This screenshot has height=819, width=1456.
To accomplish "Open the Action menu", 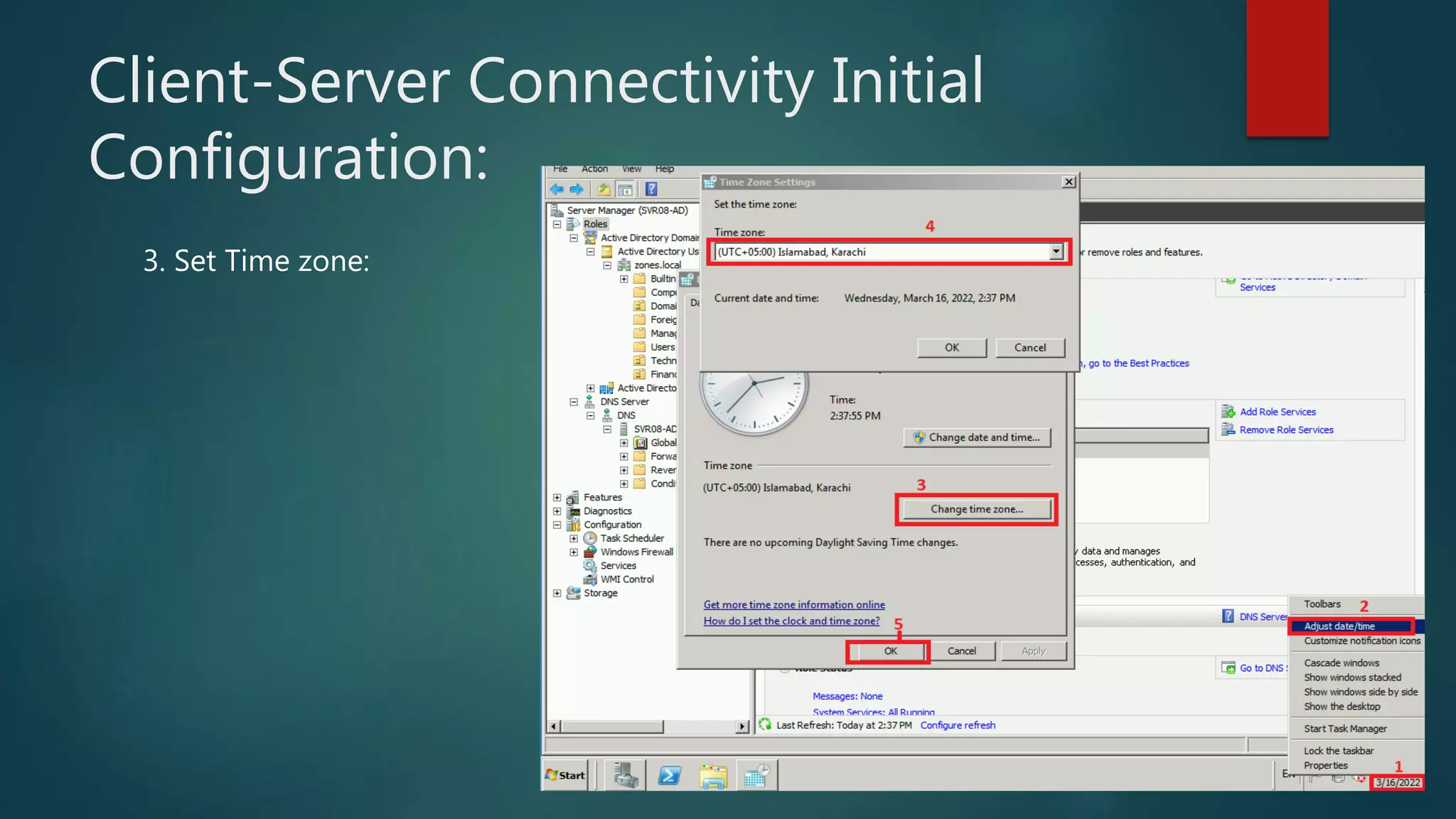I will 594,169.
